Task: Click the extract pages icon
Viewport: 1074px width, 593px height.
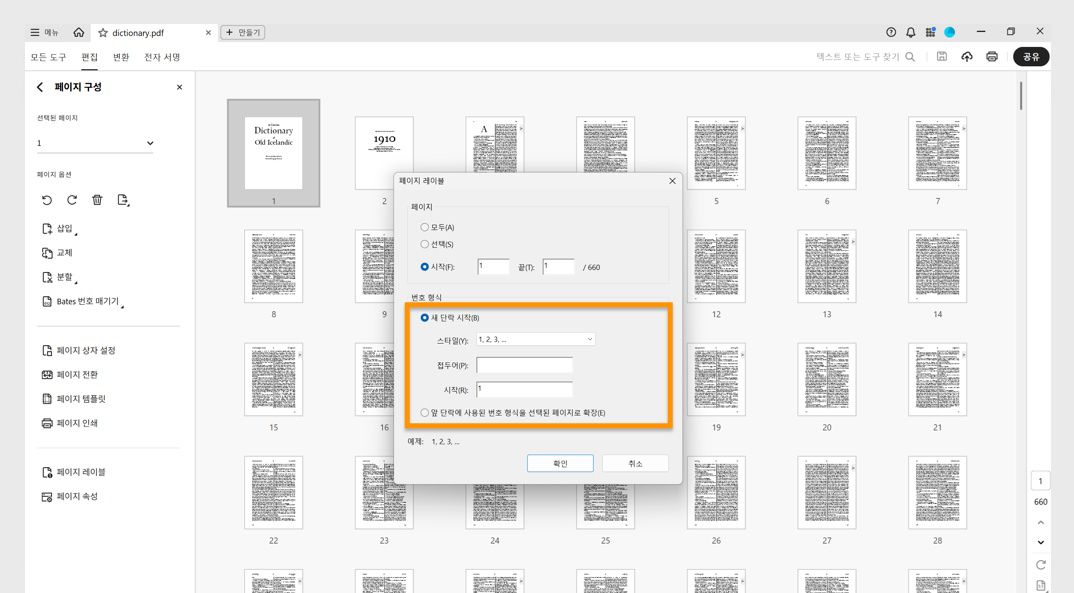Action: point(123,200)
